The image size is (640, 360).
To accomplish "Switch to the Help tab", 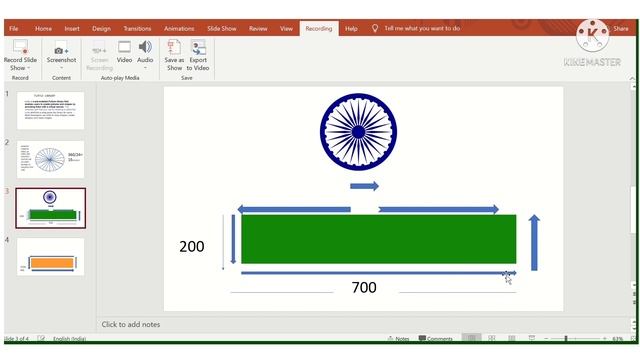I will tap(351, 29).
